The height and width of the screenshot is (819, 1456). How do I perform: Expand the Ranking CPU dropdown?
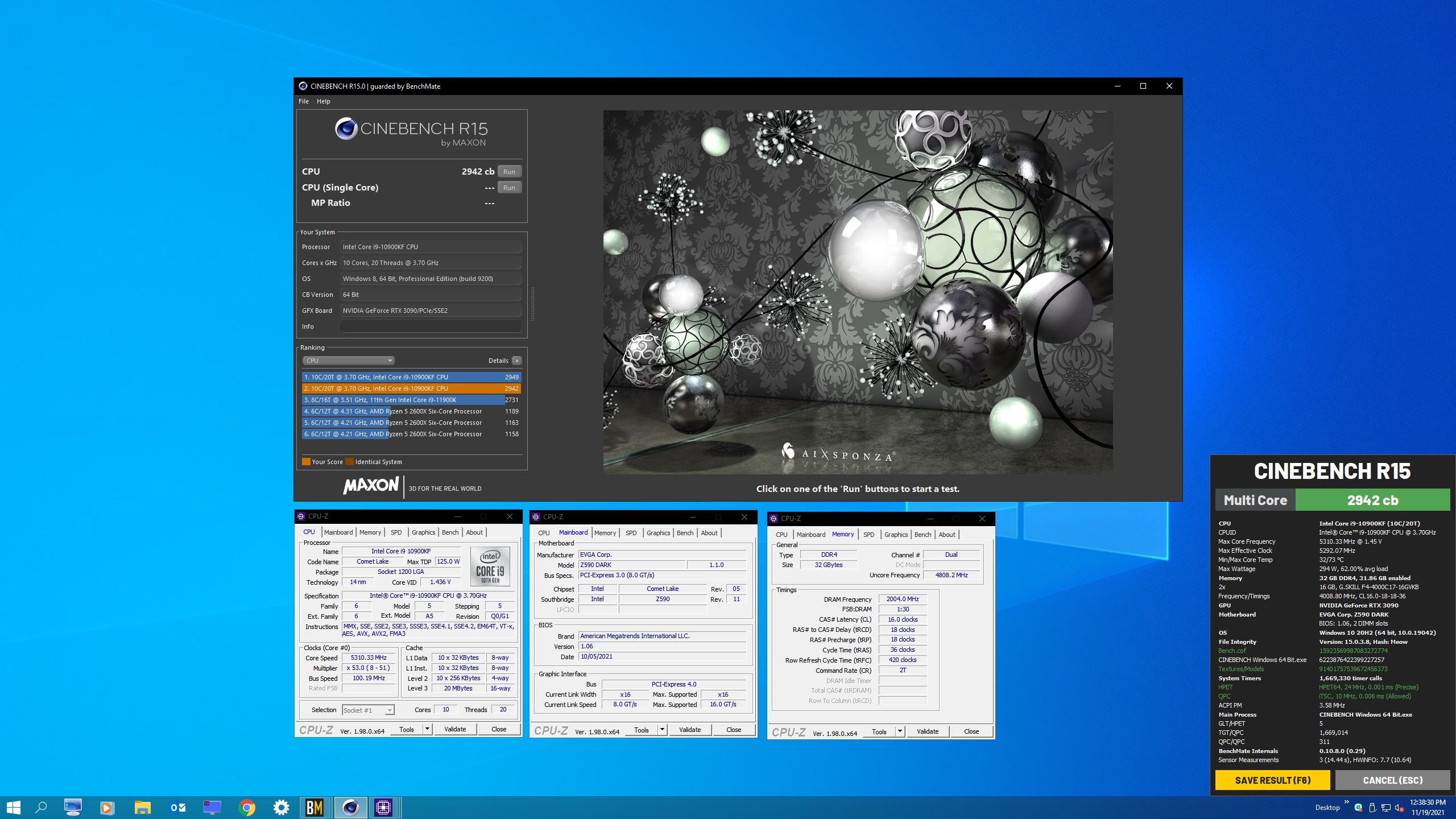click(349, 361)
